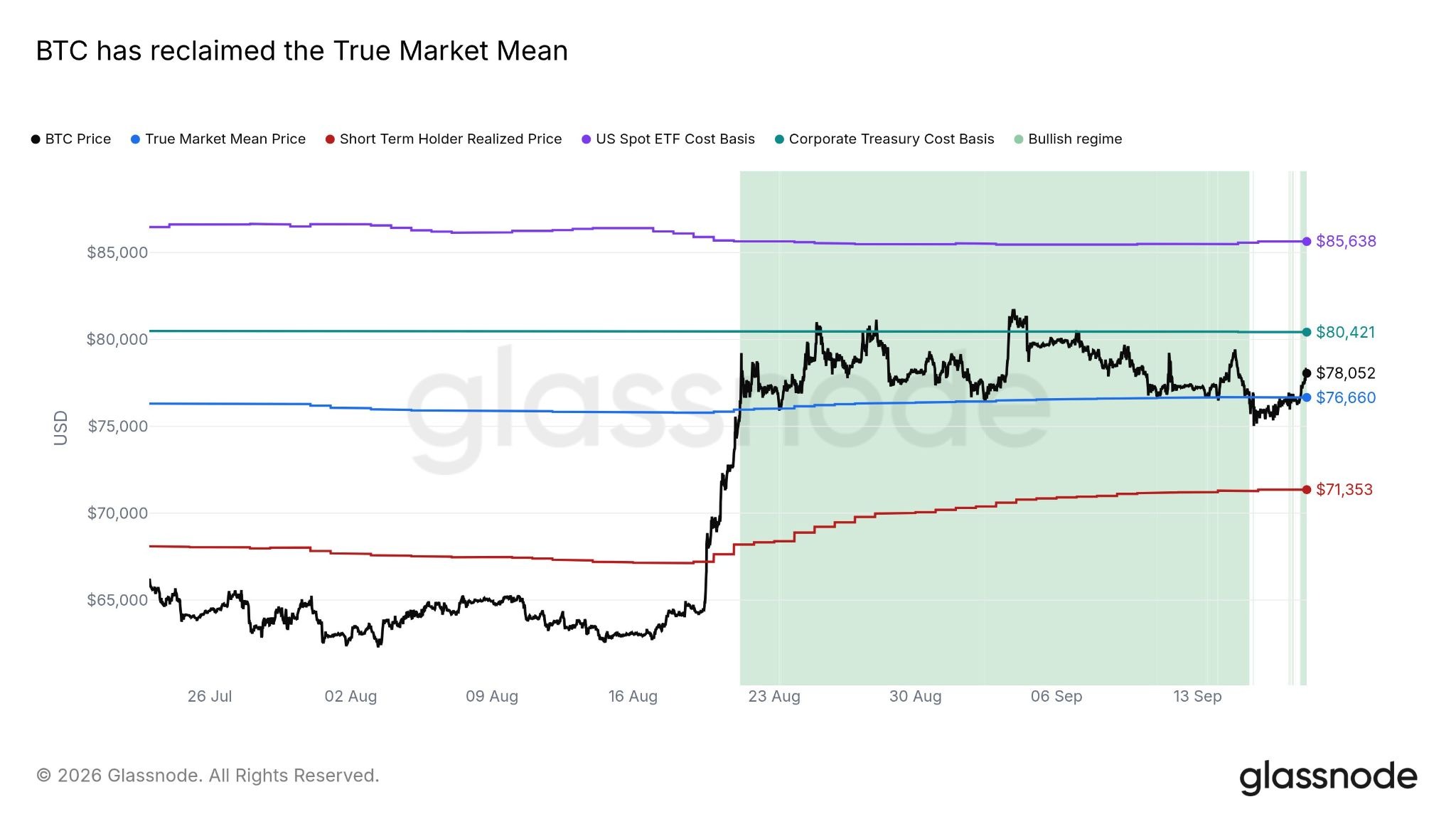
Task: Click the $65,000 y-axis tick label
Action: pos(117,600)
